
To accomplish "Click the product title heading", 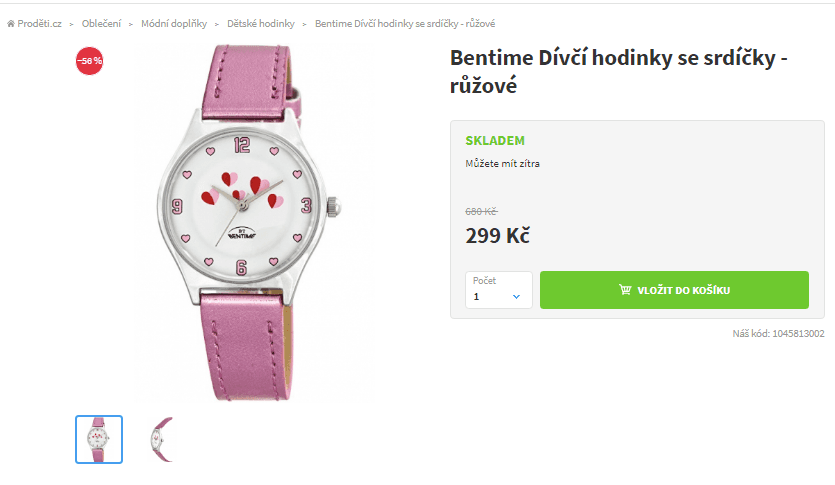I will click(x=619, y=71).
